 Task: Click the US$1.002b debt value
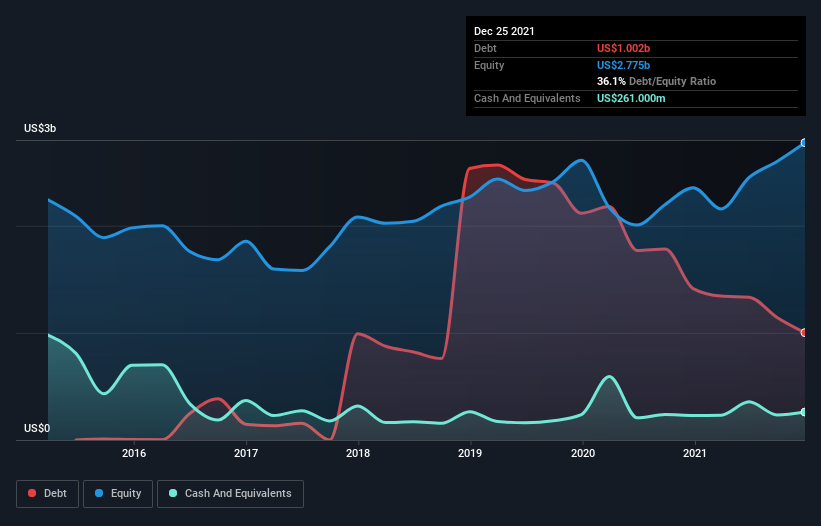tap(623, 48)
